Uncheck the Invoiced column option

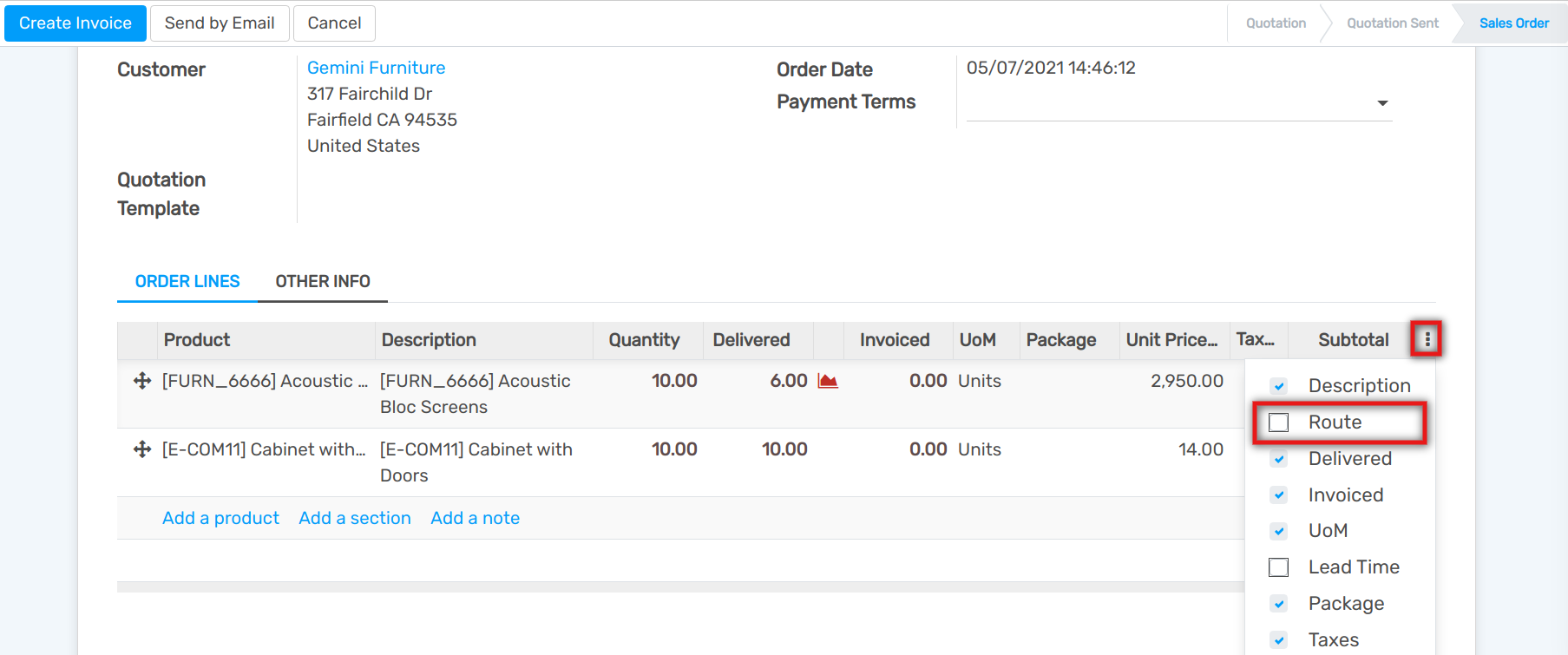click(1278, 495)
